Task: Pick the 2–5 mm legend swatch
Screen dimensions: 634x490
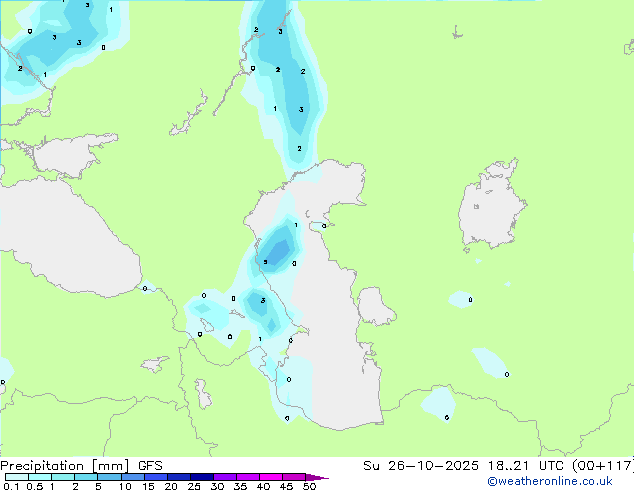Action: (x=86, y=477)
